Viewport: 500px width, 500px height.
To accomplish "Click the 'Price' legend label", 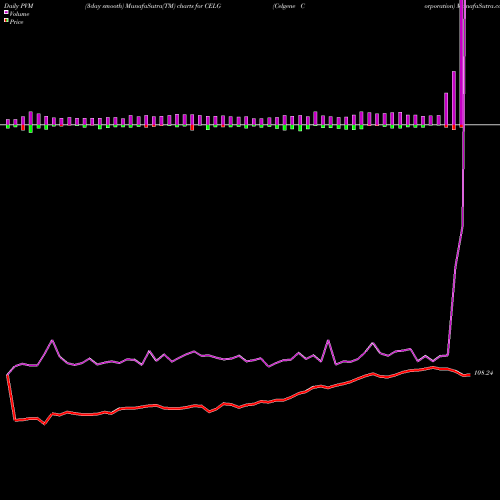I will click(16, 22).
